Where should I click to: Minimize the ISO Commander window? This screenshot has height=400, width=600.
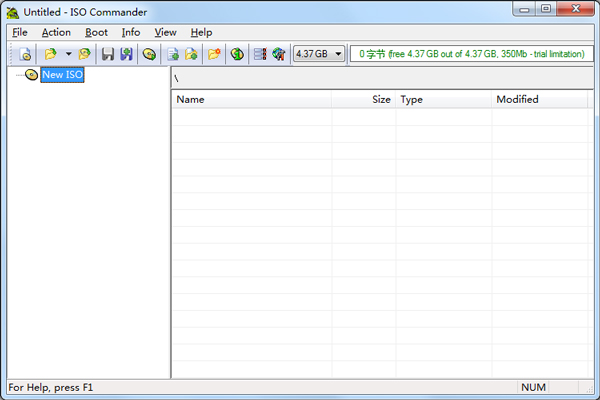click(x=524, y=9)
